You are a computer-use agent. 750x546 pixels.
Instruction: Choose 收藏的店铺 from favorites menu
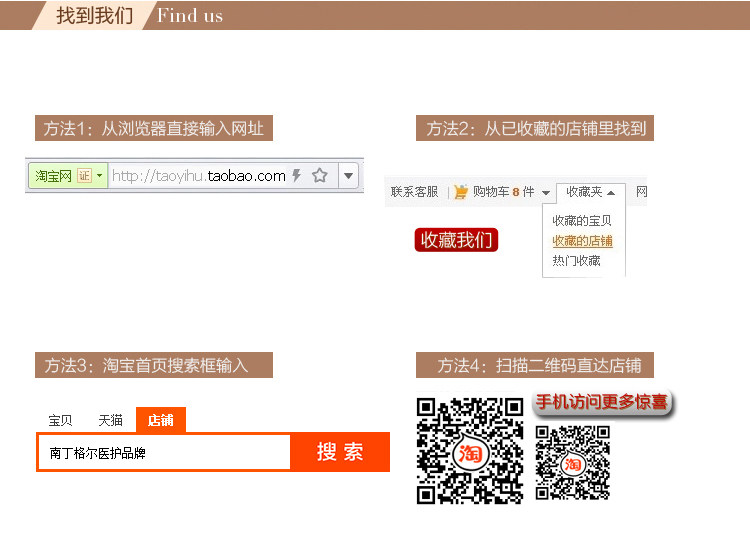pyautogui.click(x=582, y=241)
